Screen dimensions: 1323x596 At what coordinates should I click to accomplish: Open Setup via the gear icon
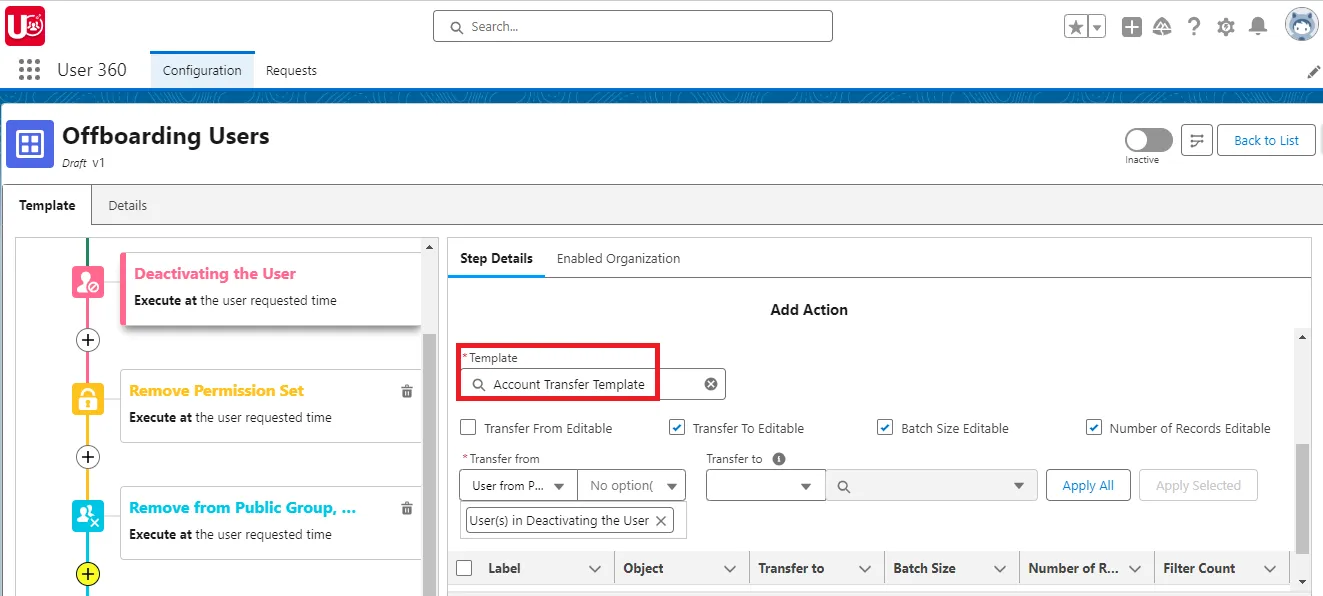[1226, 25]
